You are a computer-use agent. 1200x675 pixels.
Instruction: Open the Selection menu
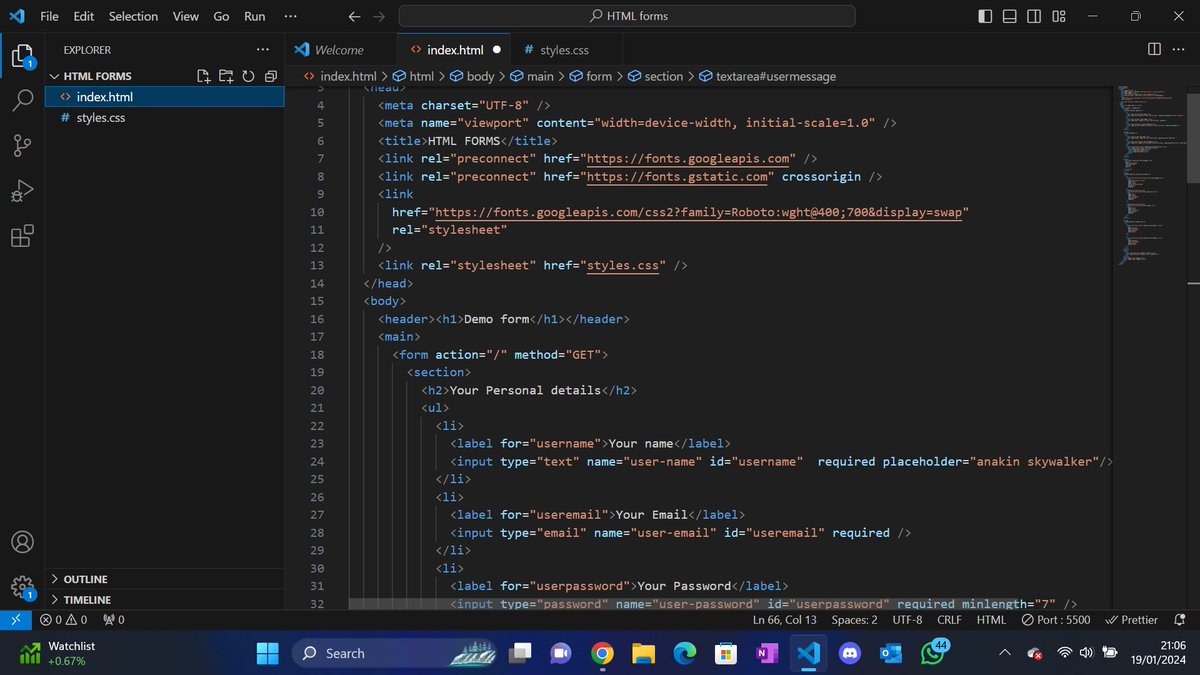[133, 16]
